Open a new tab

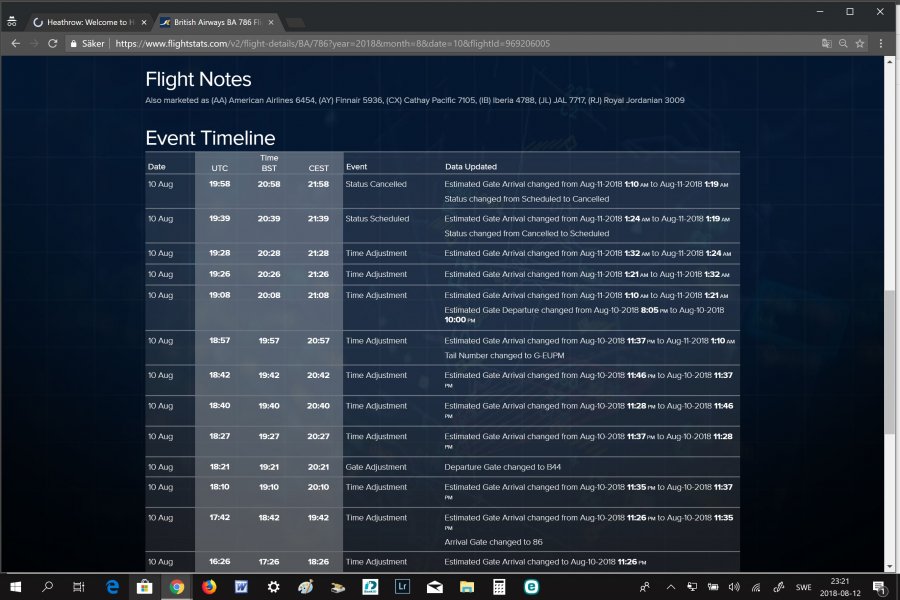point(300,21)
